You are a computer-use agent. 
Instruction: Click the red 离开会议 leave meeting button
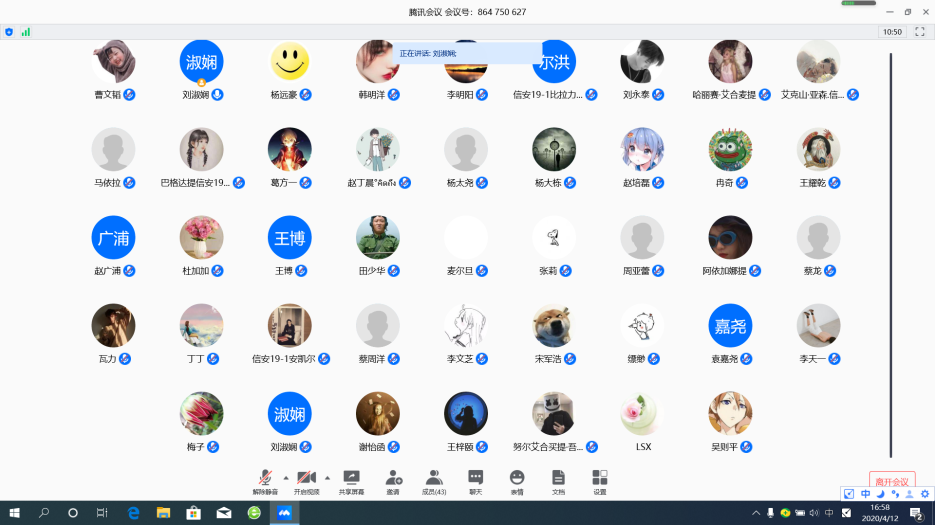pyautogui.click(x=891, y=482)
